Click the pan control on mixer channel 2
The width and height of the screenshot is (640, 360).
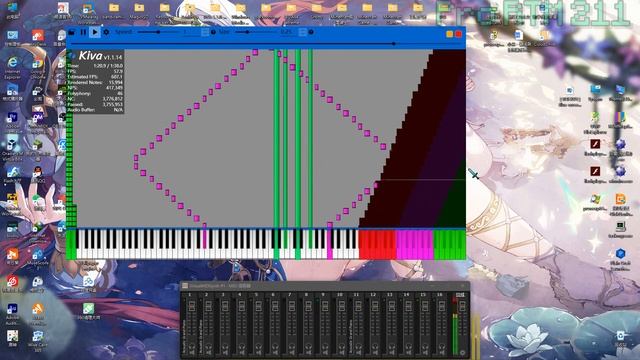point(209,306)
